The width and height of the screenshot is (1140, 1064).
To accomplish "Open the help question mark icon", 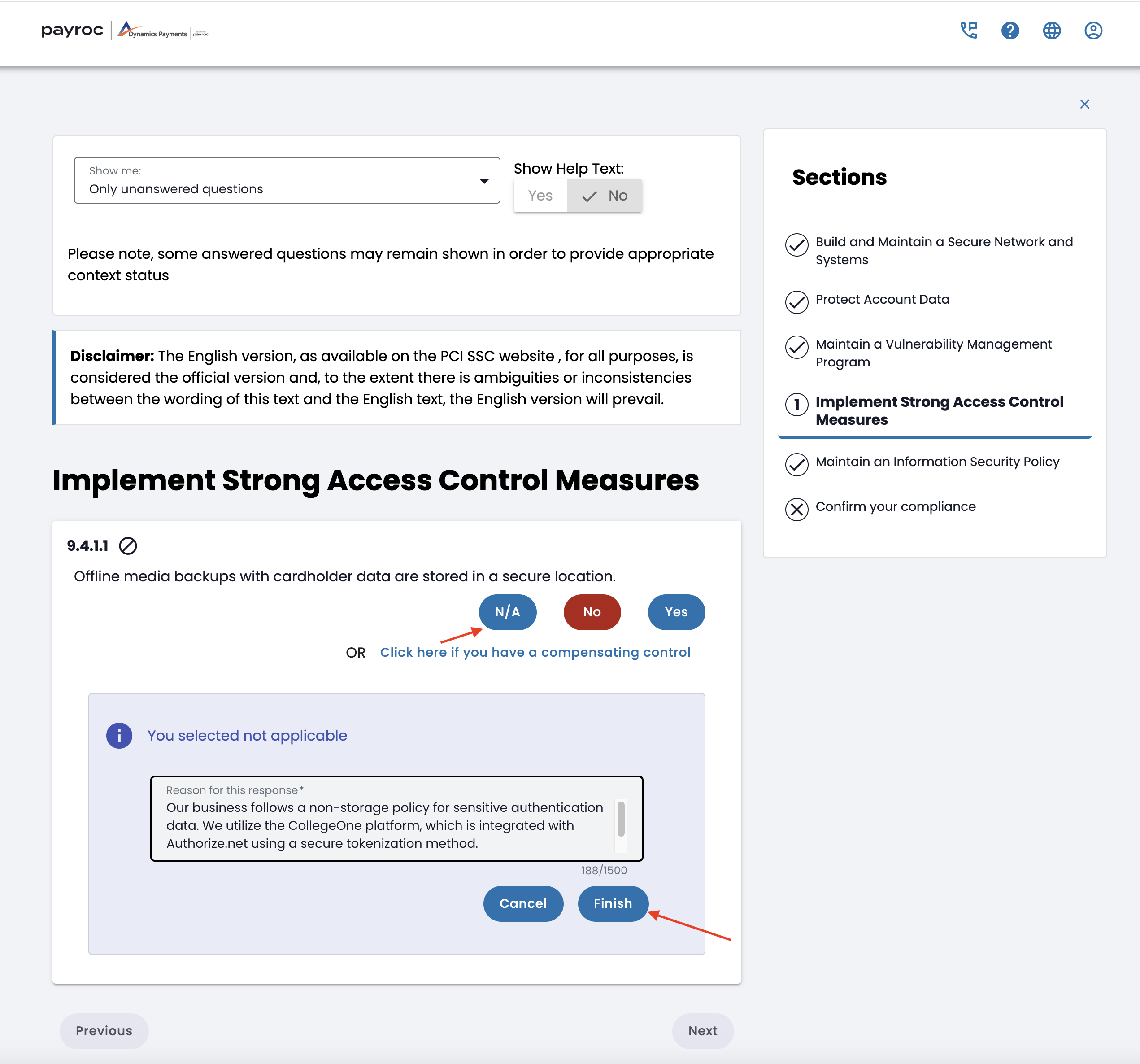I will [1010, 31].
